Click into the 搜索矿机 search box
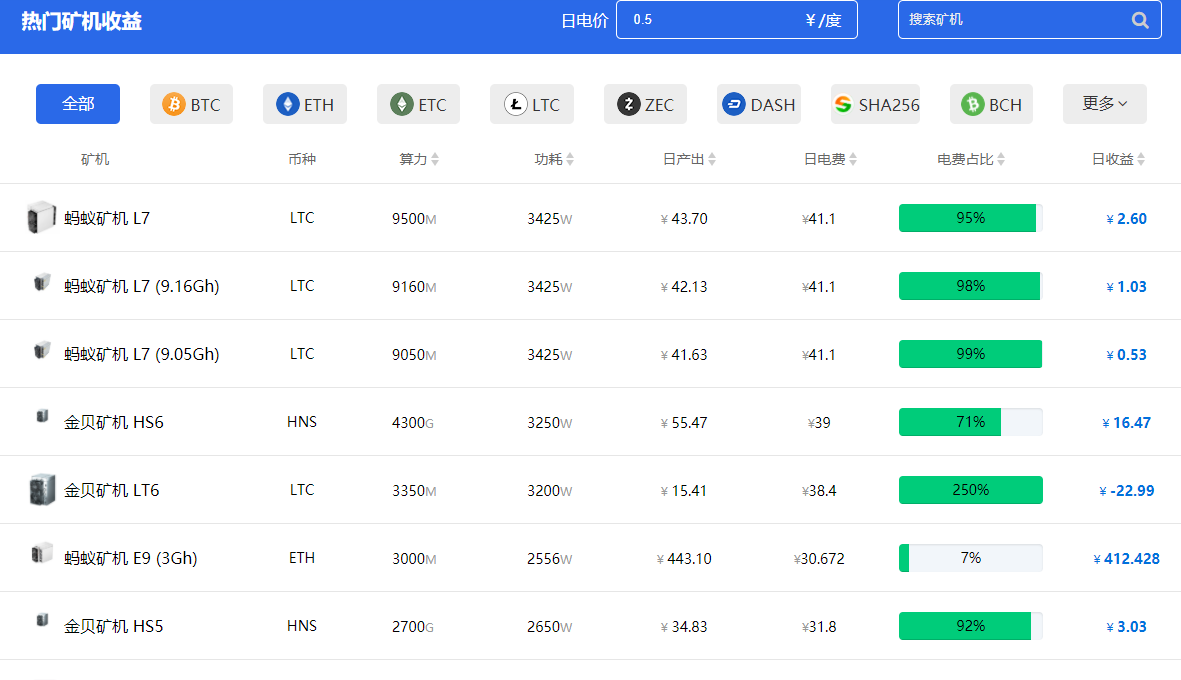The height and width of the screenshot is (680, 1181). 1010,20
